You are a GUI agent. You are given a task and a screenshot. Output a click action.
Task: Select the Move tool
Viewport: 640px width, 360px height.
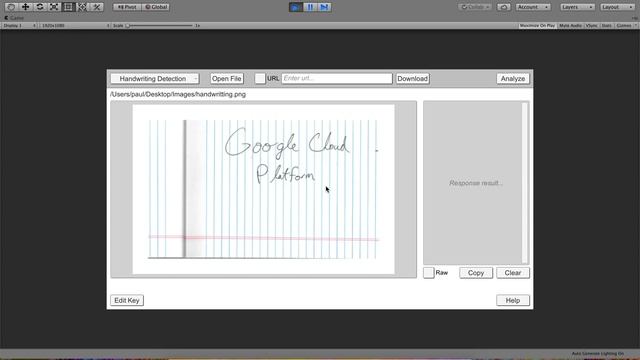pyautogui.click(x=25, y=7)
